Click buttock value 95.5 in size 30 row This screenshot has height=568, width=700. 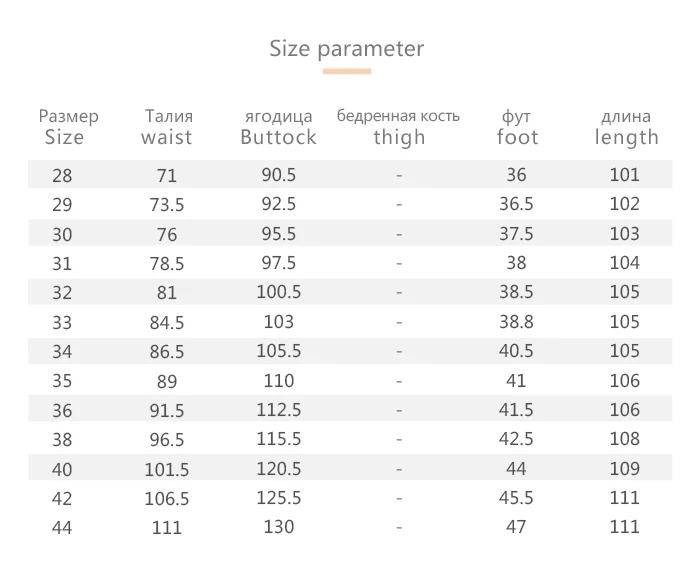279,234
